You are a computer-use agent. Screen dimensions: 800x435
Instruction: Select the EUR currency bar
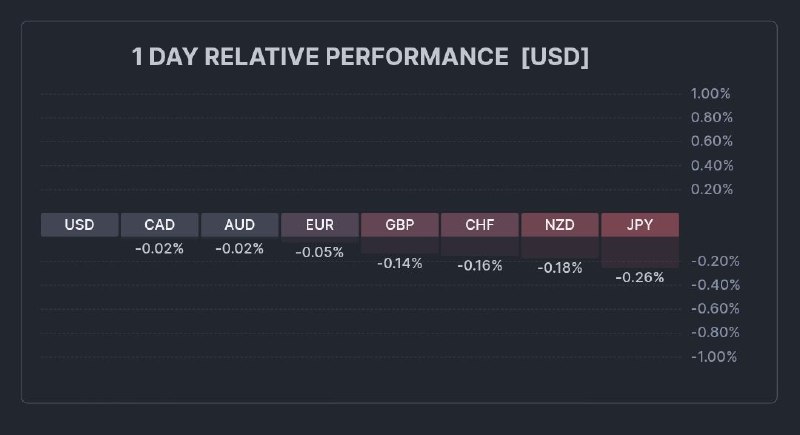[320, 225]
